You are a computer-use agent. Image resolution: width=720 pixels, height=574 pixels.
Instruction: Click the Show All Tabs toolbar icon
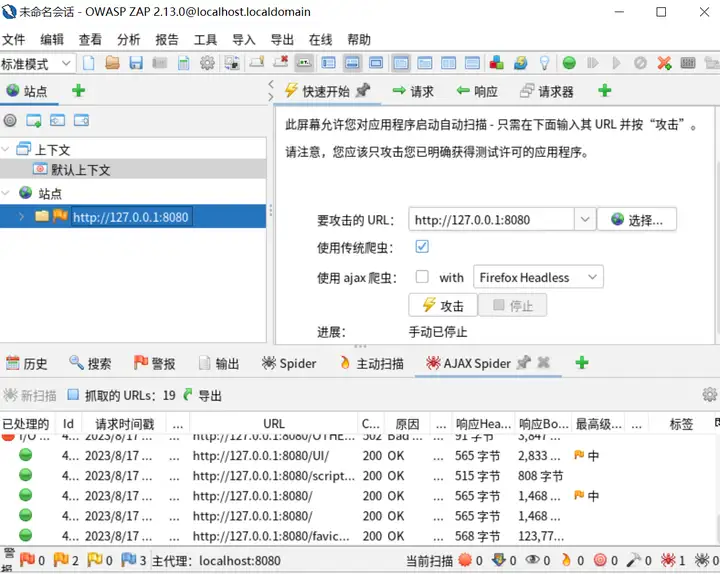pos(257,62)
